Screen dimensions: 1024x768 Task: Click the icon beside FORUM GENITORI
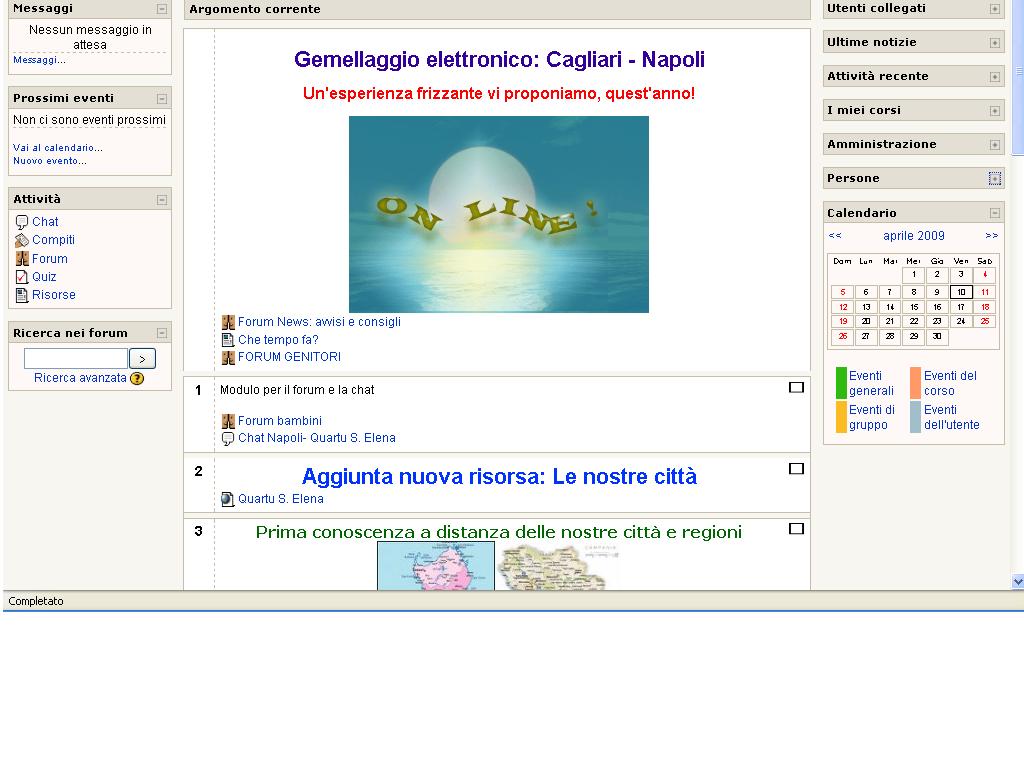(228, 357)
